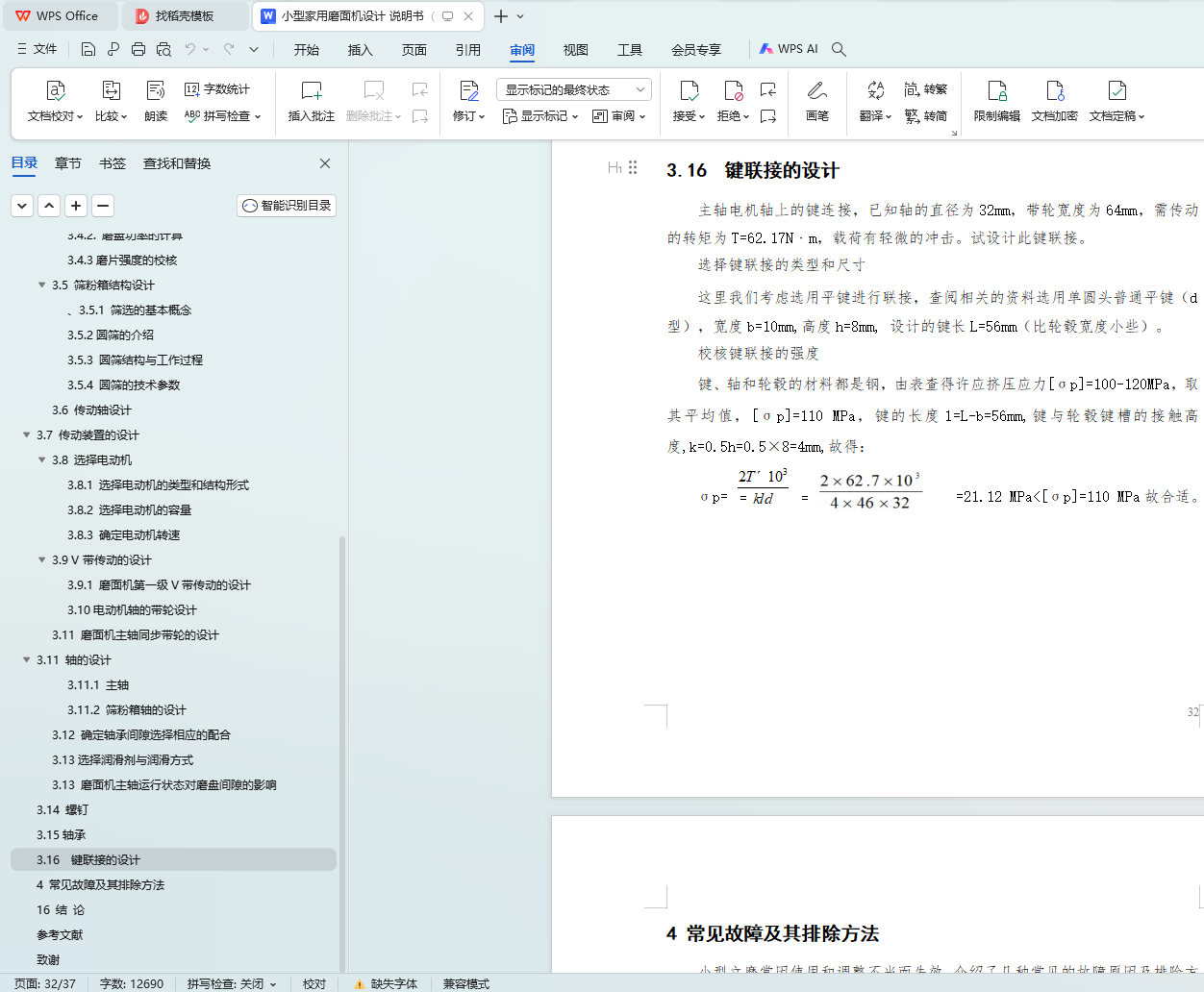Open the search magnifier icon

click(839, 49)
